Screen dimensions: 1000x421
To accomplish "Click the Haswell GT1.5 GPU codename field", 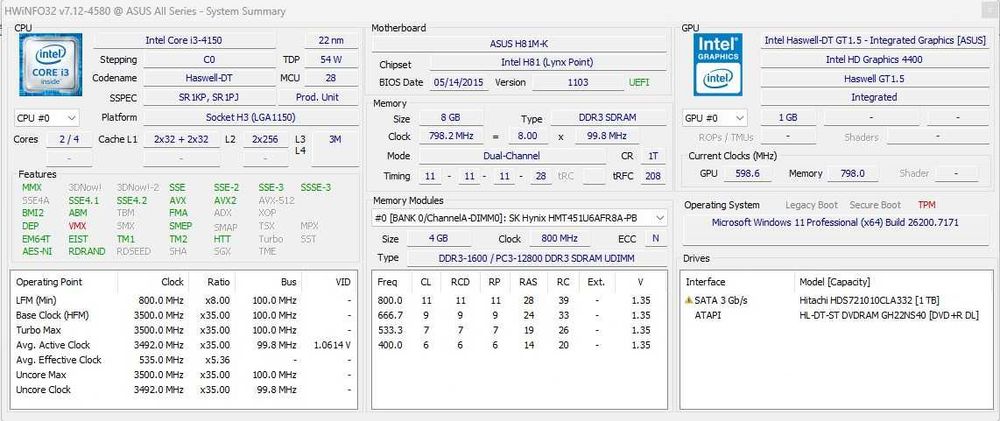I will 874,78.
